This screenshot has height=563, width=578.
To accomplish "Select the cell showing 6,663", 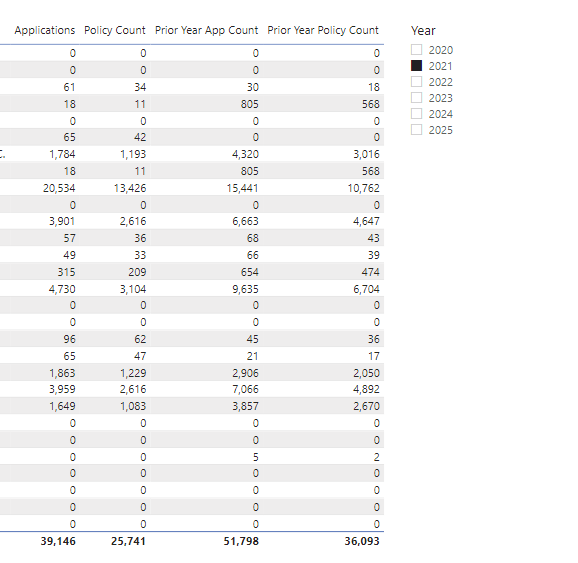I will click(x=246, y=221).
